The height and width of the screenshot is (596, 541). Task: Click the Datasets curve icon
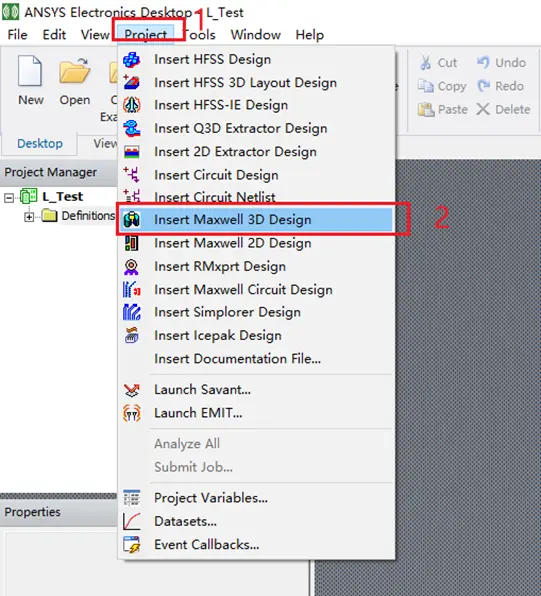coord(132,522)
